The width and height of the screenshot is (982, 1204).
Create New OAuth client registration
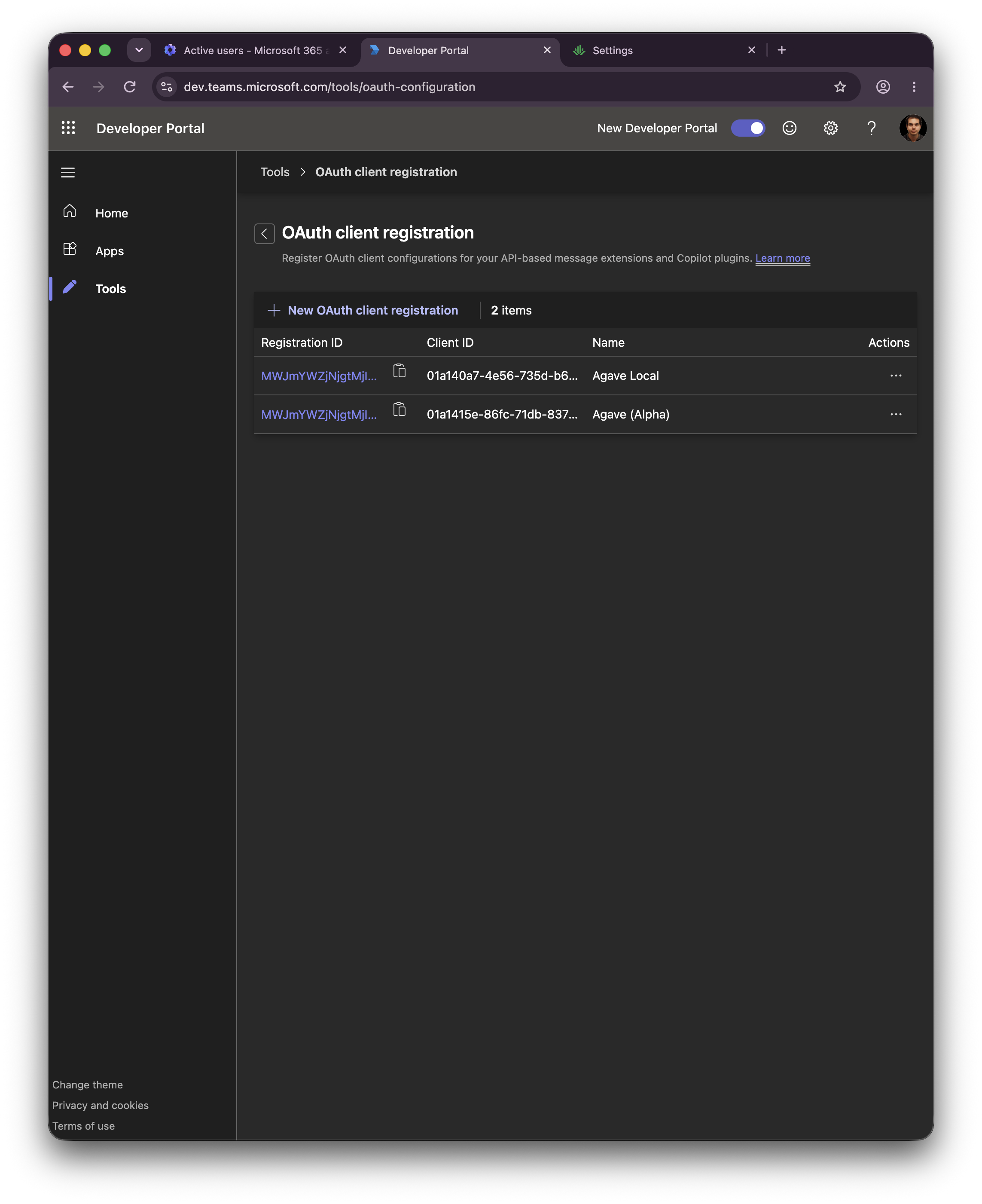point(363,310)
